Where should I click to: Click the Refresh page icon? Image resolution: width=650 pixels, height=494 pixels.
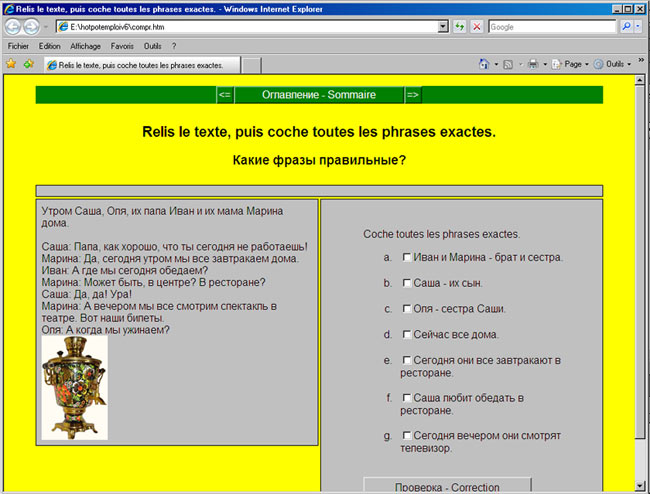459,27
